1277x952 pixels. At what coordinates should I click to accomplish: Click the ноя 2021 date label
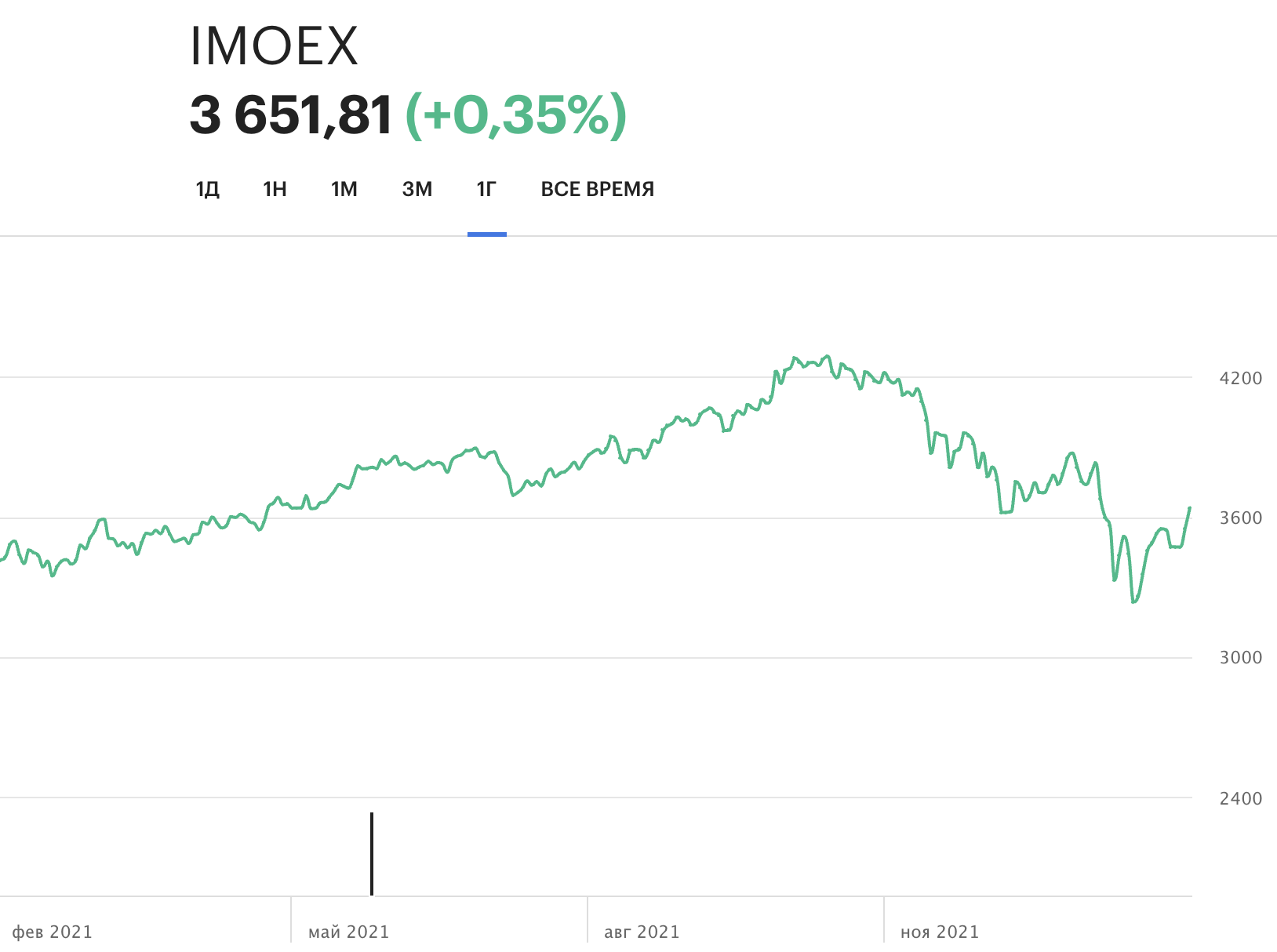coord(940,932)
